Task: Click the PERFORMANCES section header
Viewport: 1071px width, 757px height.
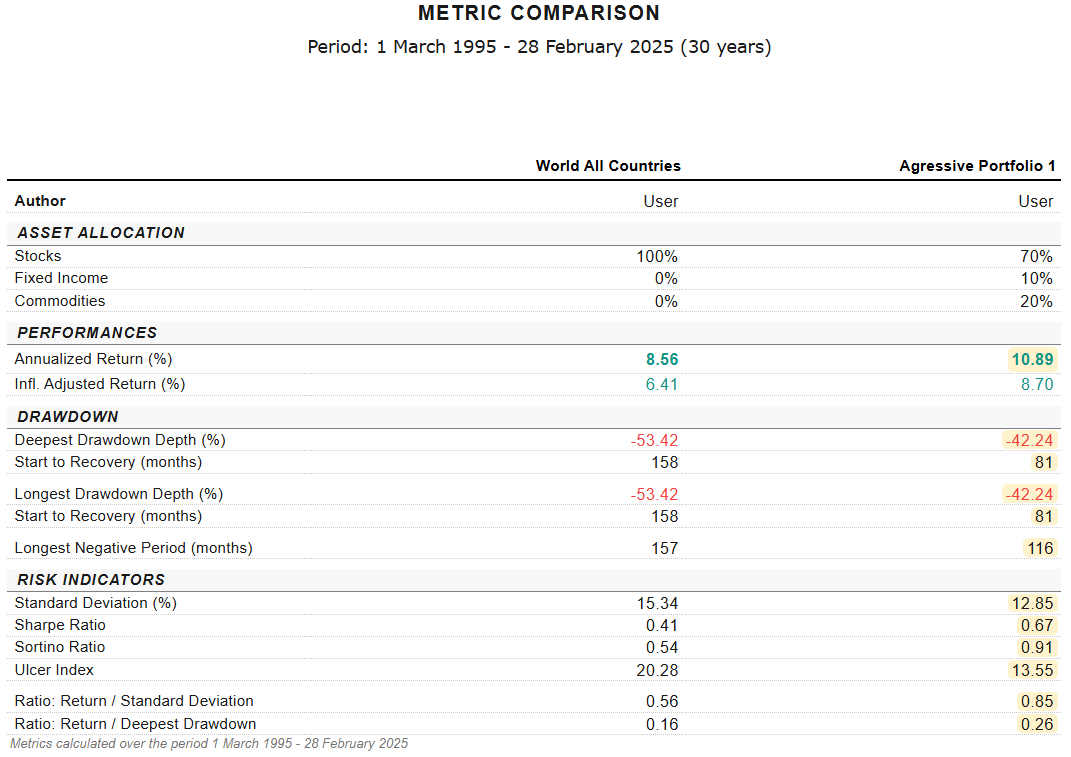Action: [87, 333]
